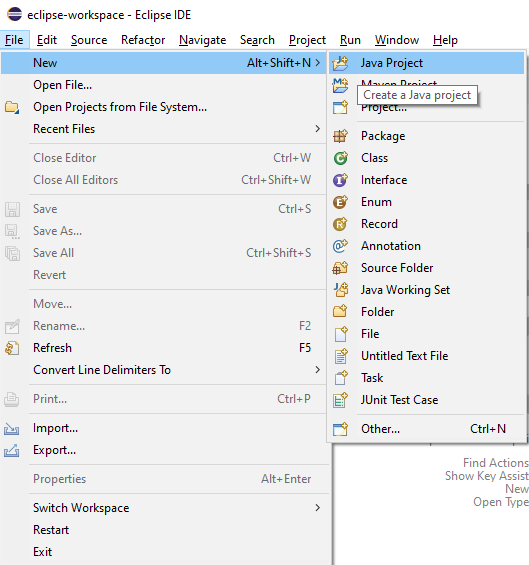The height and width of the screenshot is (565, 529).
Task: Choose Refresh F5 menu entry
Action: 163,348
